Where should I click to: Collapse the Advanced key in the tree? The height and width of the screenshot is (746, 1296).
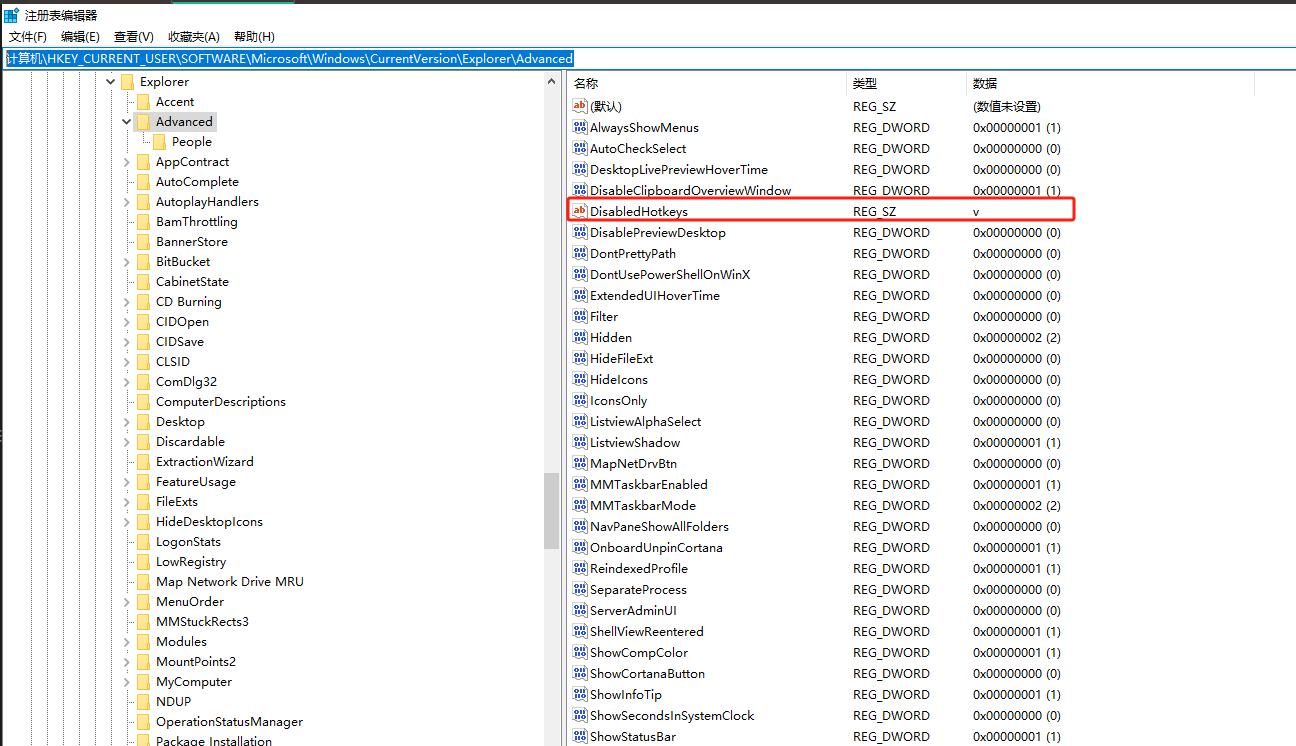[x=126, y=121]
